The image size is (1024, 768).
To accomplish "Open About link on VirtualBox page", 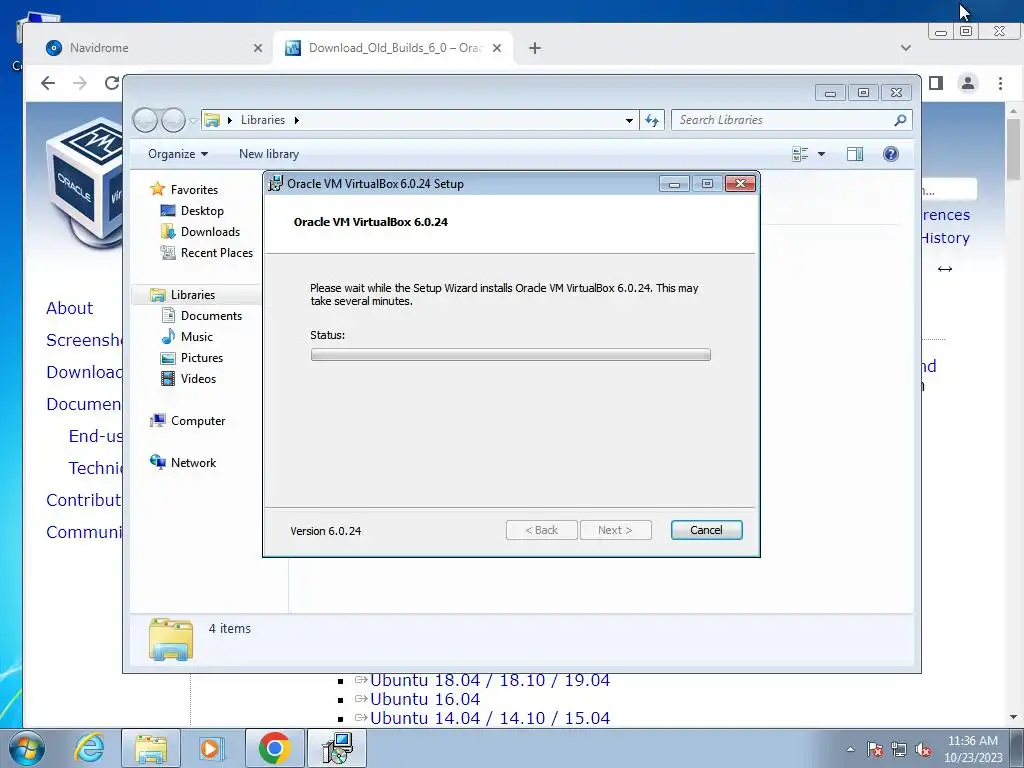I will (69, 308).
